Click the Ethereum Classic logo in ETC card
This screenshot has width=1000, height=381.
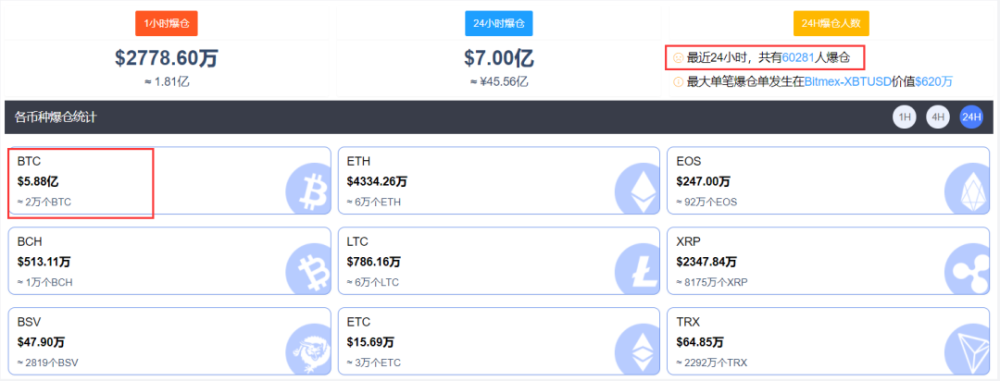pyautogui.click(x=637, y=350)
